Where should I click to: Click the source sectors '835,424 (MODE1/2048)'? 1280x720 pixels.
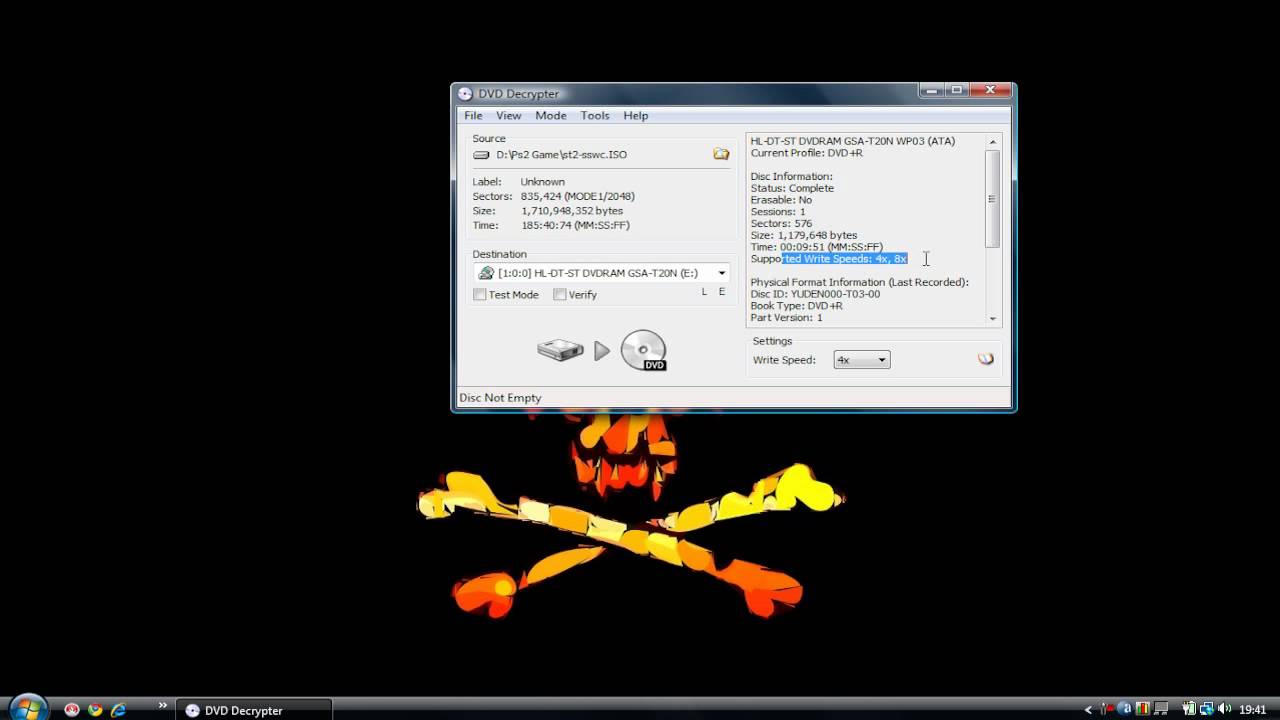coord(577,197)
